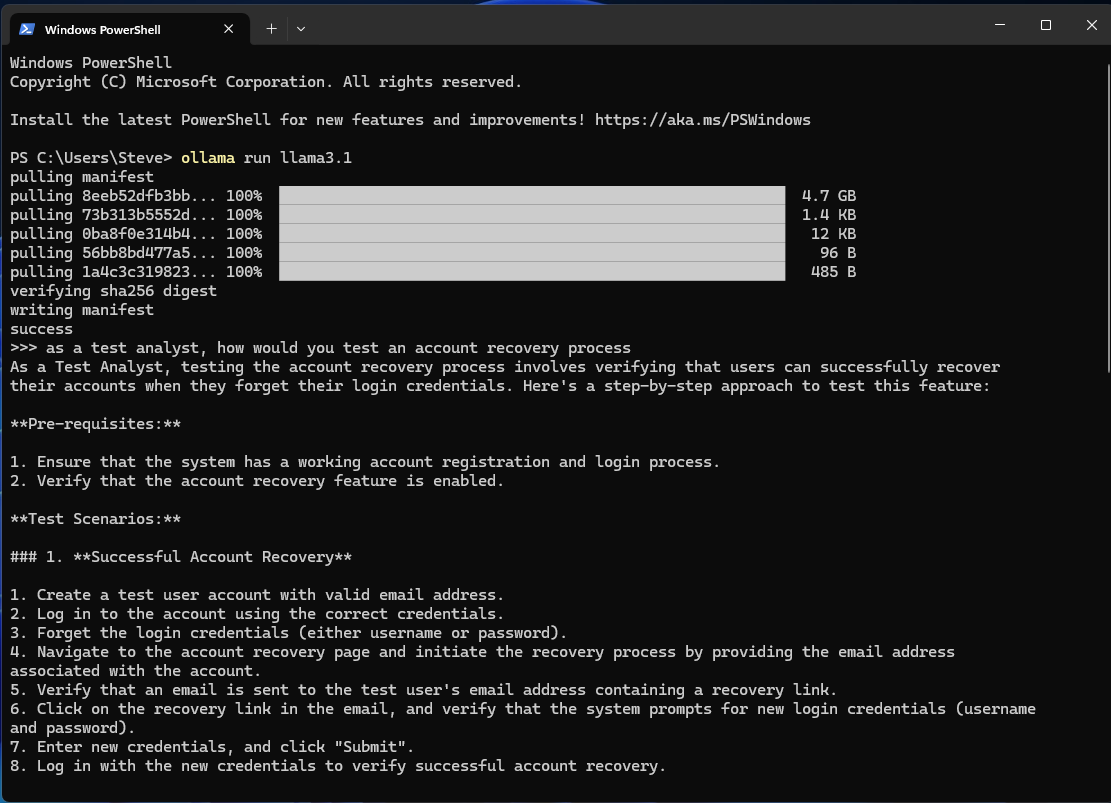Click the '4.7 GB' size value
The image size is (1111, 803).
pos(828,196)
